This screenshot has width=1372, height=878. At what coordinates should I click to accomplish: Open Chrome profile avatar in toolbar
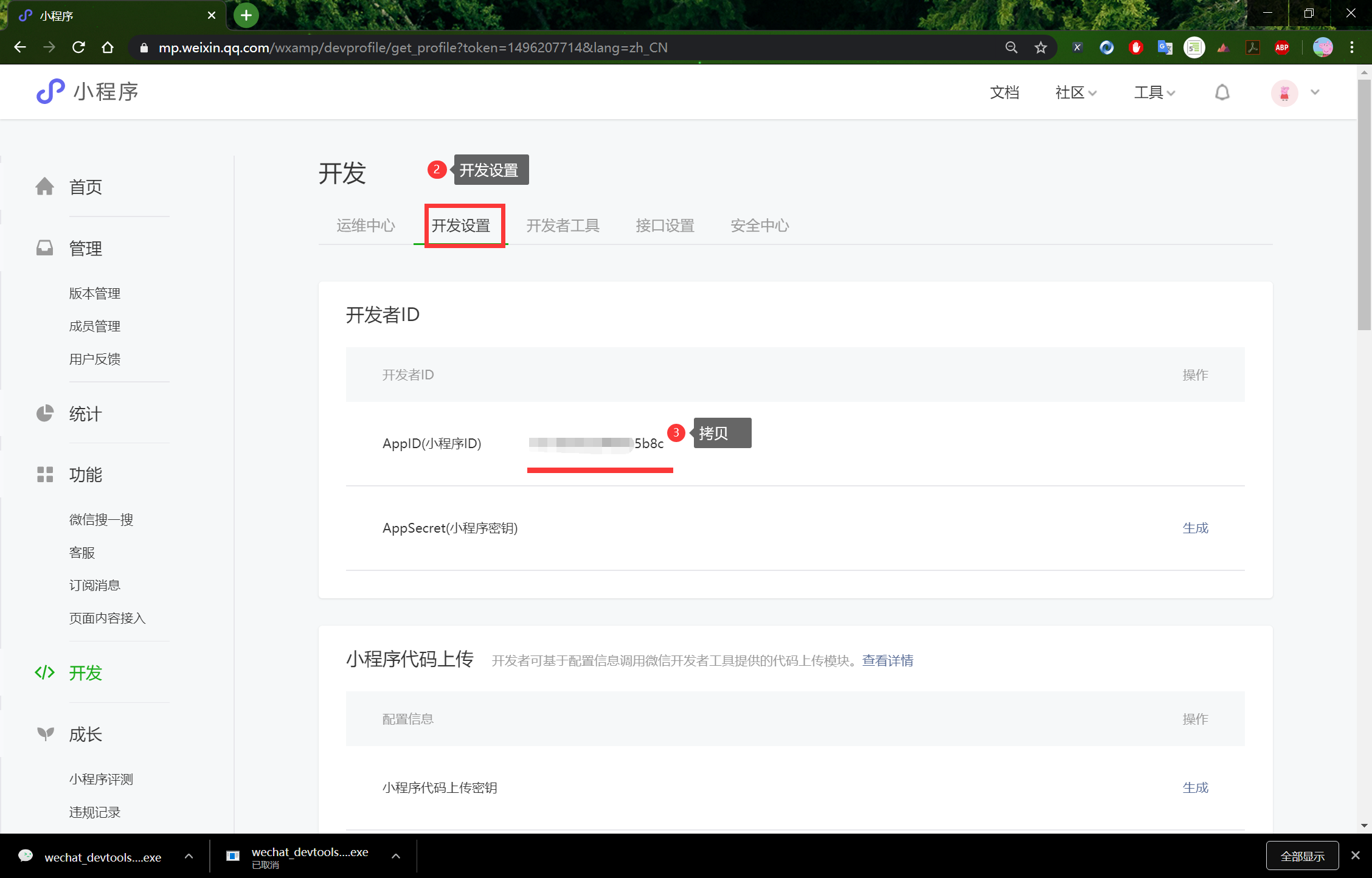click(1323, 47)
